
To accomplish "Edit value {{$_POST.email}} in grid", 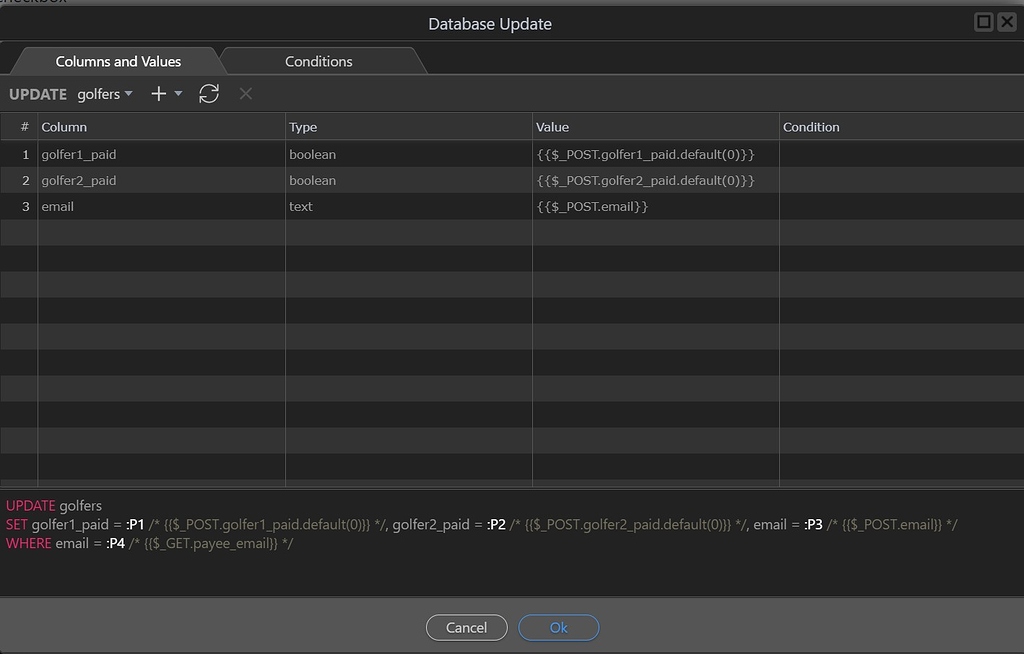I will pyautogui.click(x=656, y=206).
